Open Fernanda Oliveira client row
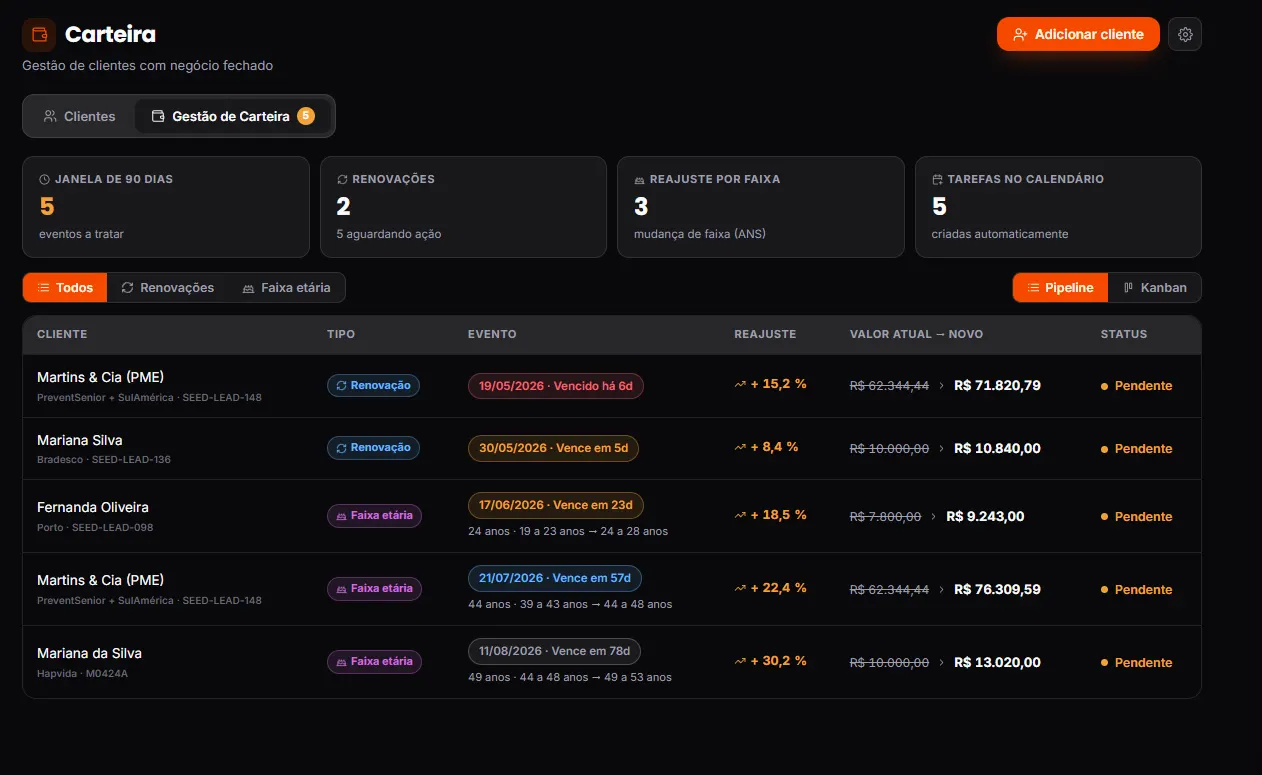The height and width of the screenshot is (775, 1262). 612,516
